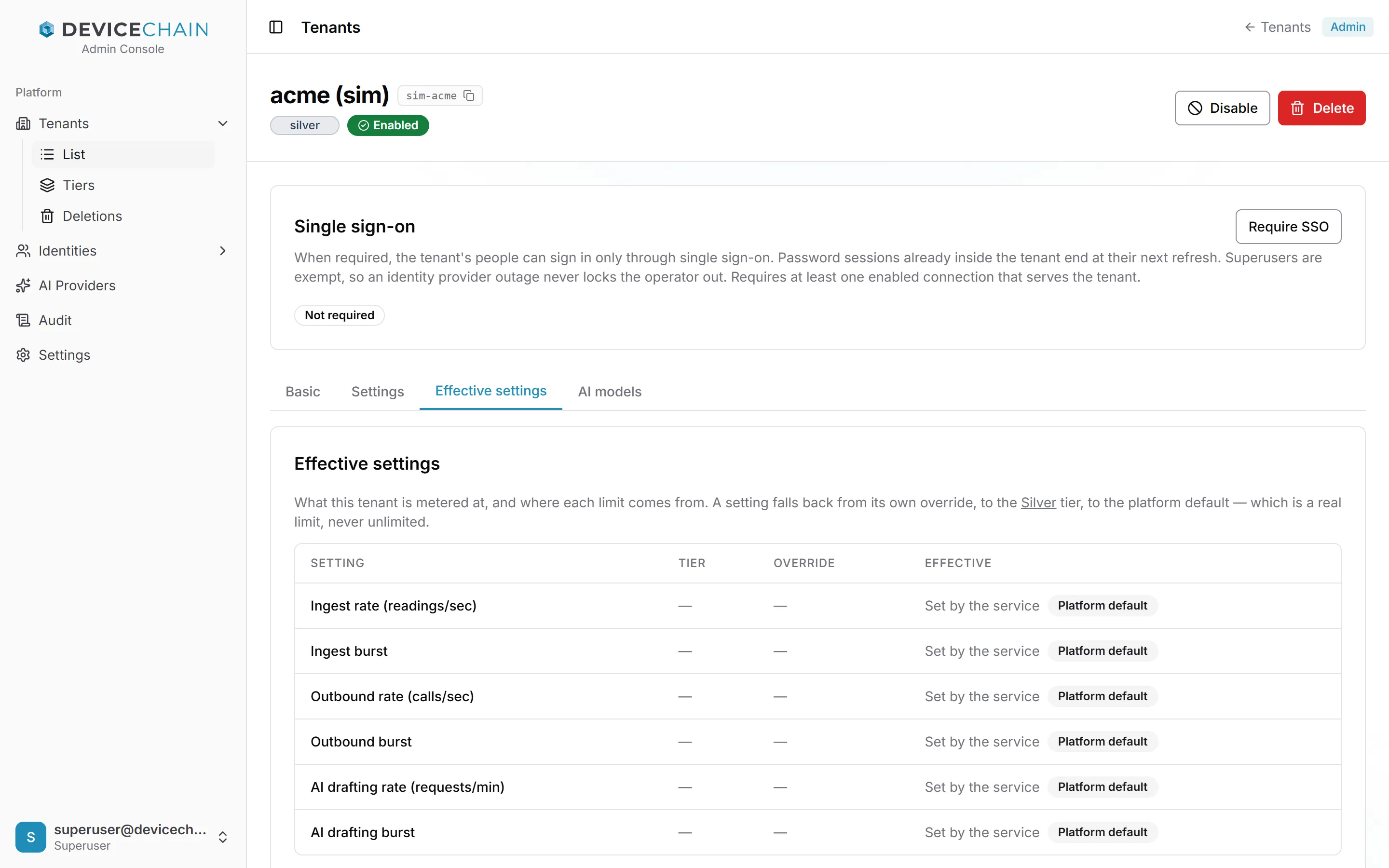Image resolution: width=1389 pixels, height=868 pixels.
Task: Open the tenant Settings tab
Action: click(x=378, y=392)
